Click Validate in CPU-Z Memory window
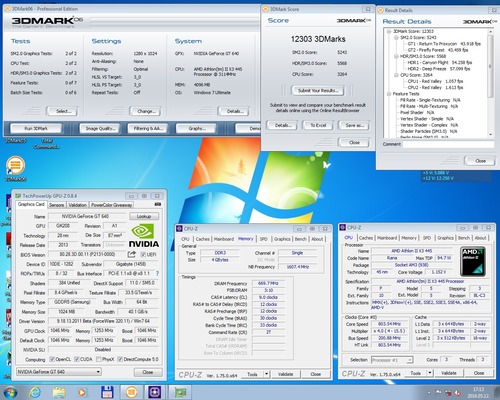Screen dimensions: 500x400 [x=285, y=374]
